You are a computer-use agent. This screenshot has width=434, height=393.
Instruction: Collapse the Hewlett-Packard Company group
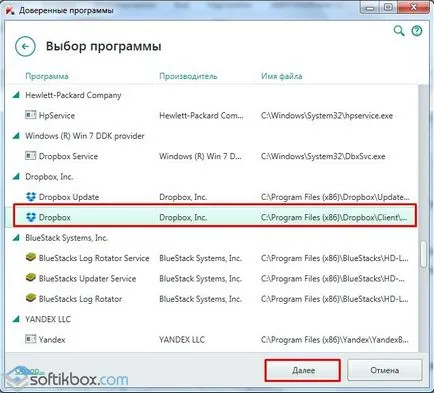coord(16,95)
